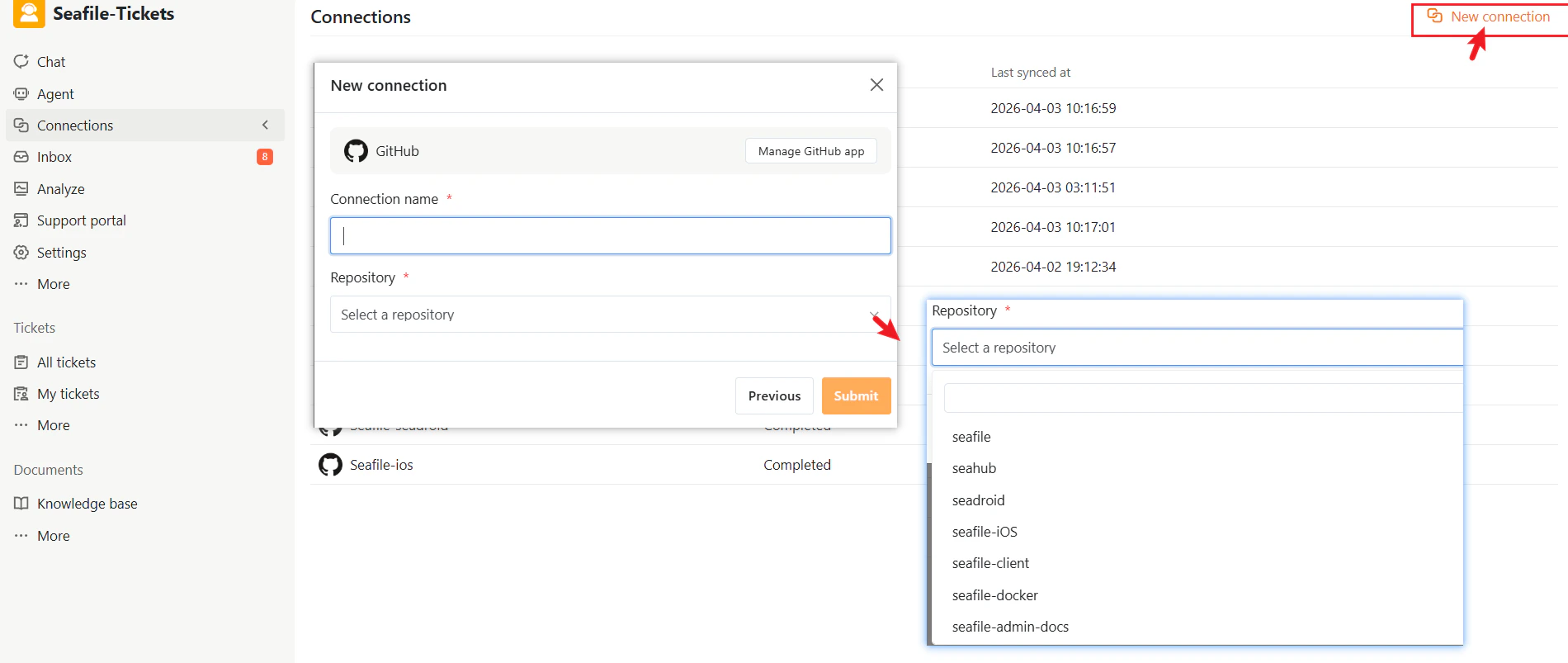Open Inbox menu item

54,156
